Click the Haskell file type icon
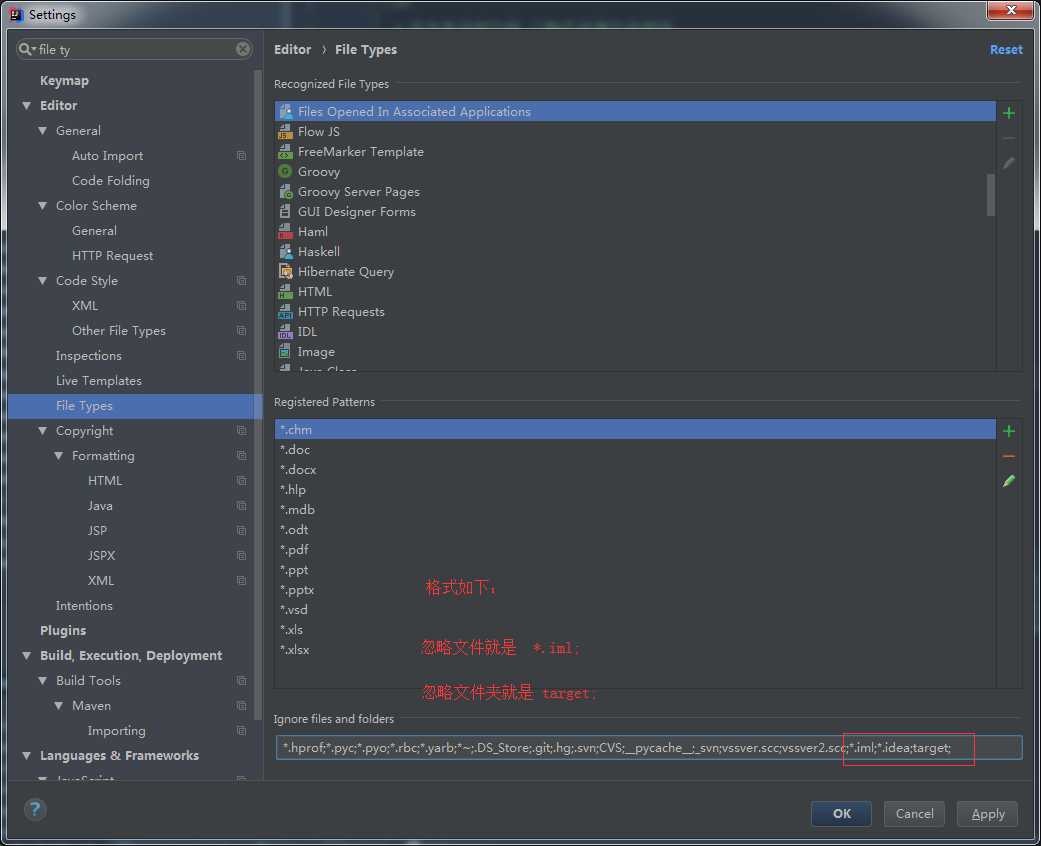This screenshot has height=846, width=1041. click(x=285, y=252)
